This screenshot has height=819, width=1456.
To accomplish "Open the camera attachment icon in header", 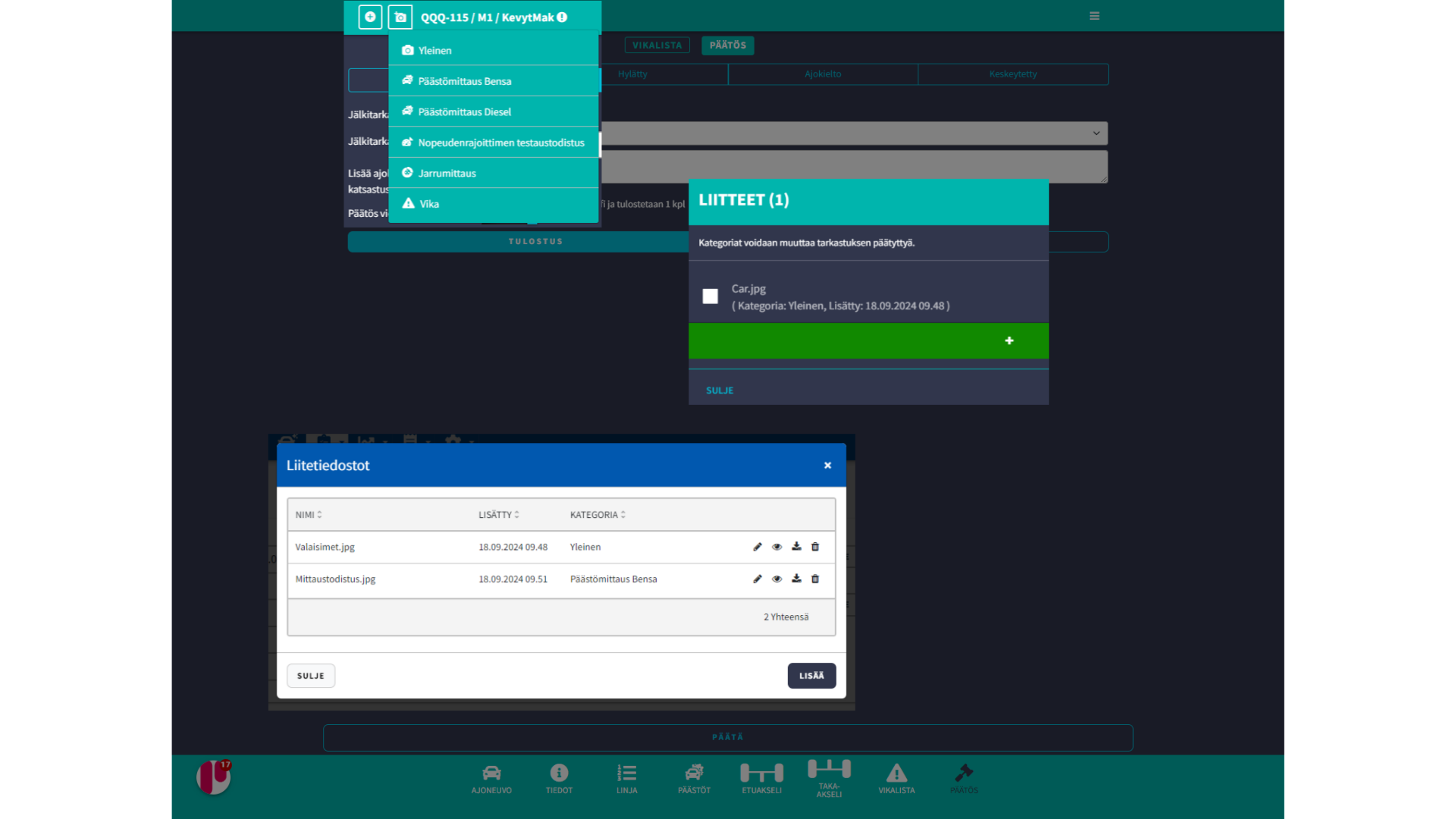I will coord(400,17).
